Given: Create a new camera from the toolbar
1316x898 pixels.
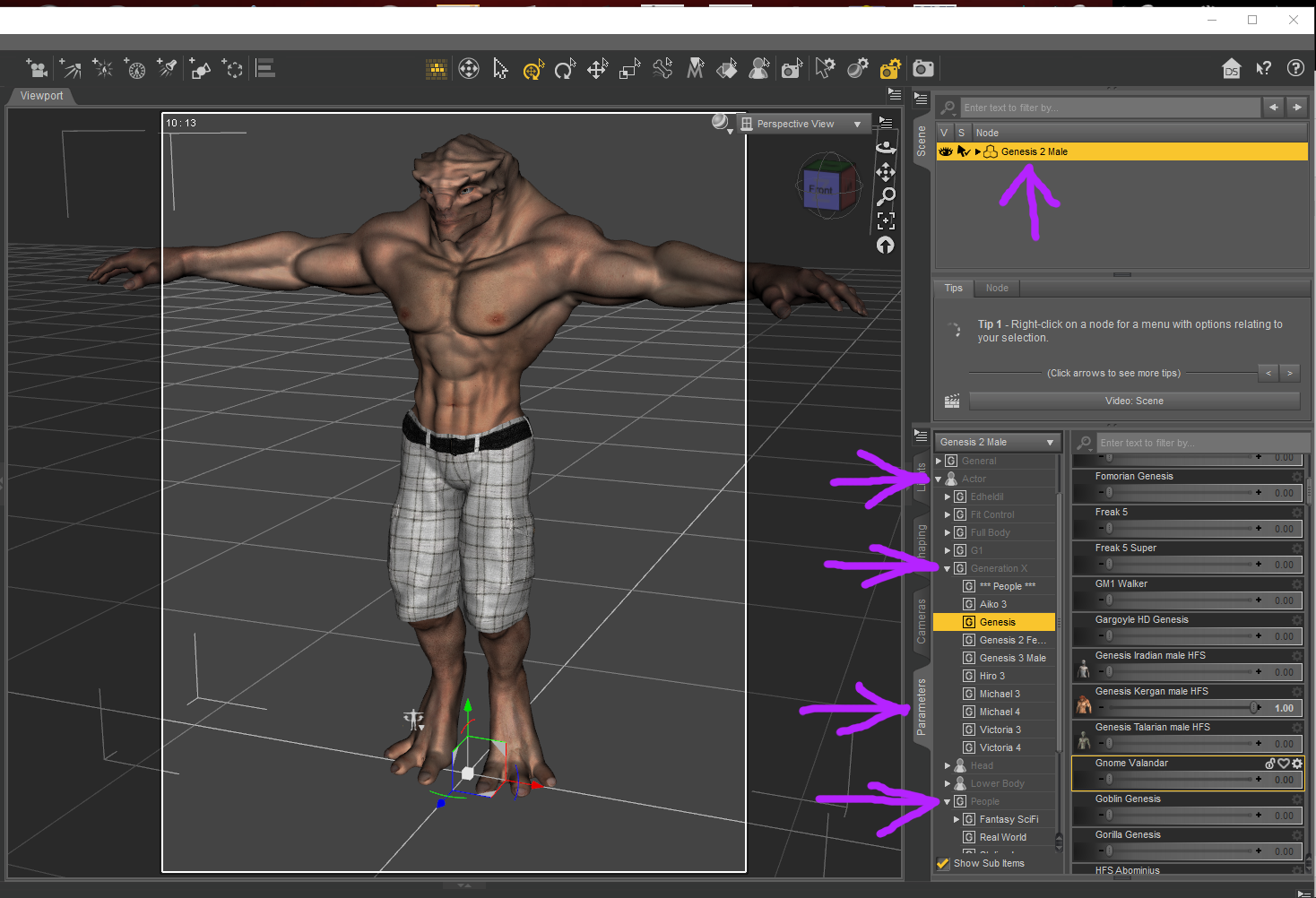Looking at the screenshot, I should pyautogui.click(x=37, y=69).
